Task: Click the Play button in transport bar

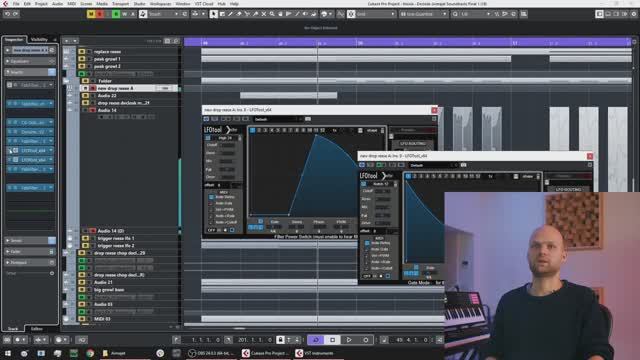Action: (349, 340)
